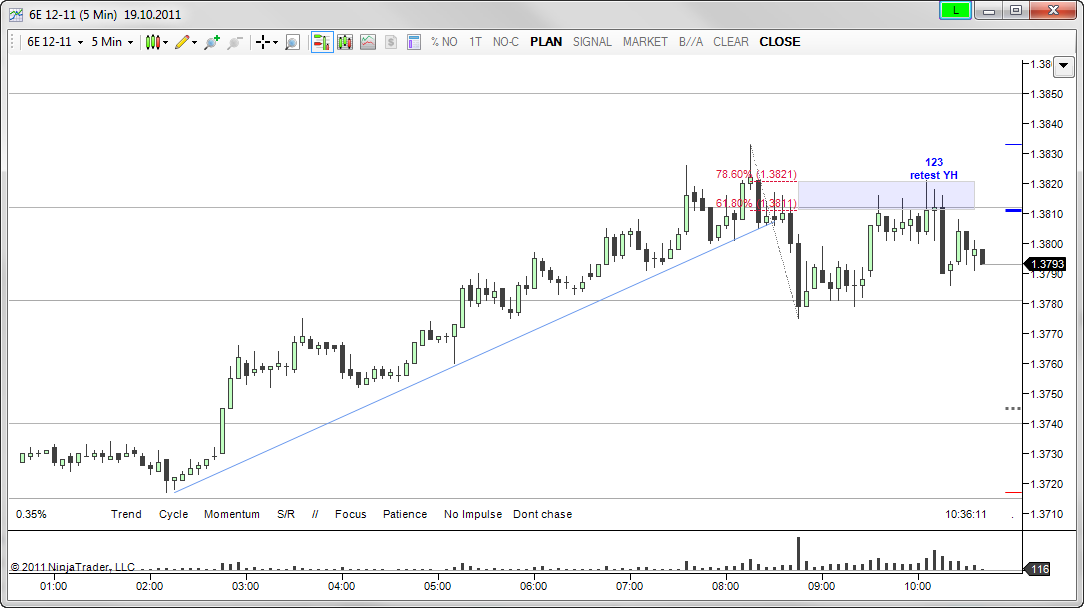Click the tall volume bar before 09:00
This screenshot has height=608, width=1084.
coord(798,553)
